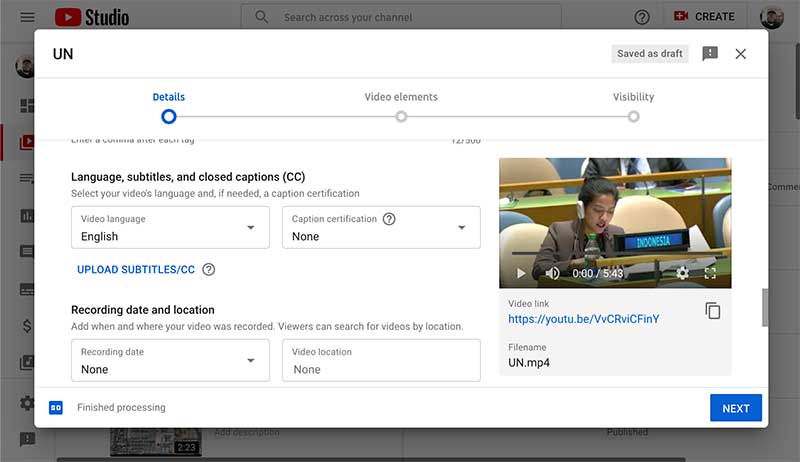The image size is (800, 462).
Task: Click the CREATE button
Action: 704,17
